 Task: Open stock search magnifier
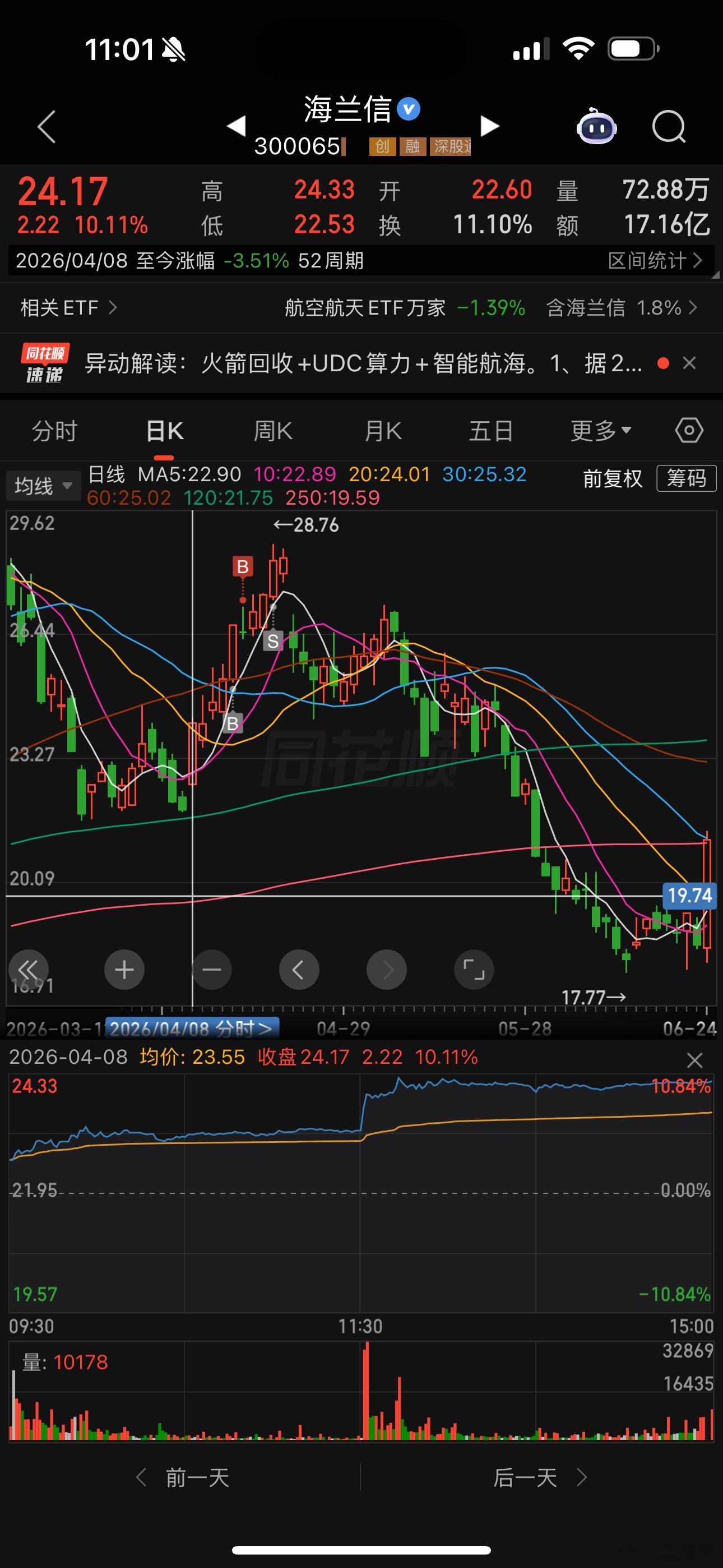coord(669,127)
